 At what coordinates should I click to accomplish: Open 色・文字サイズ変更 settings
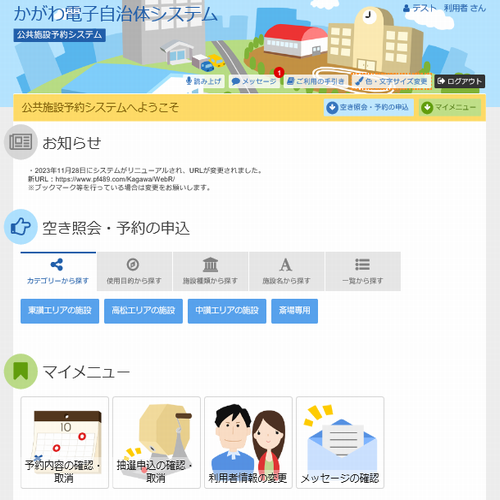click(x=391, y=81)
